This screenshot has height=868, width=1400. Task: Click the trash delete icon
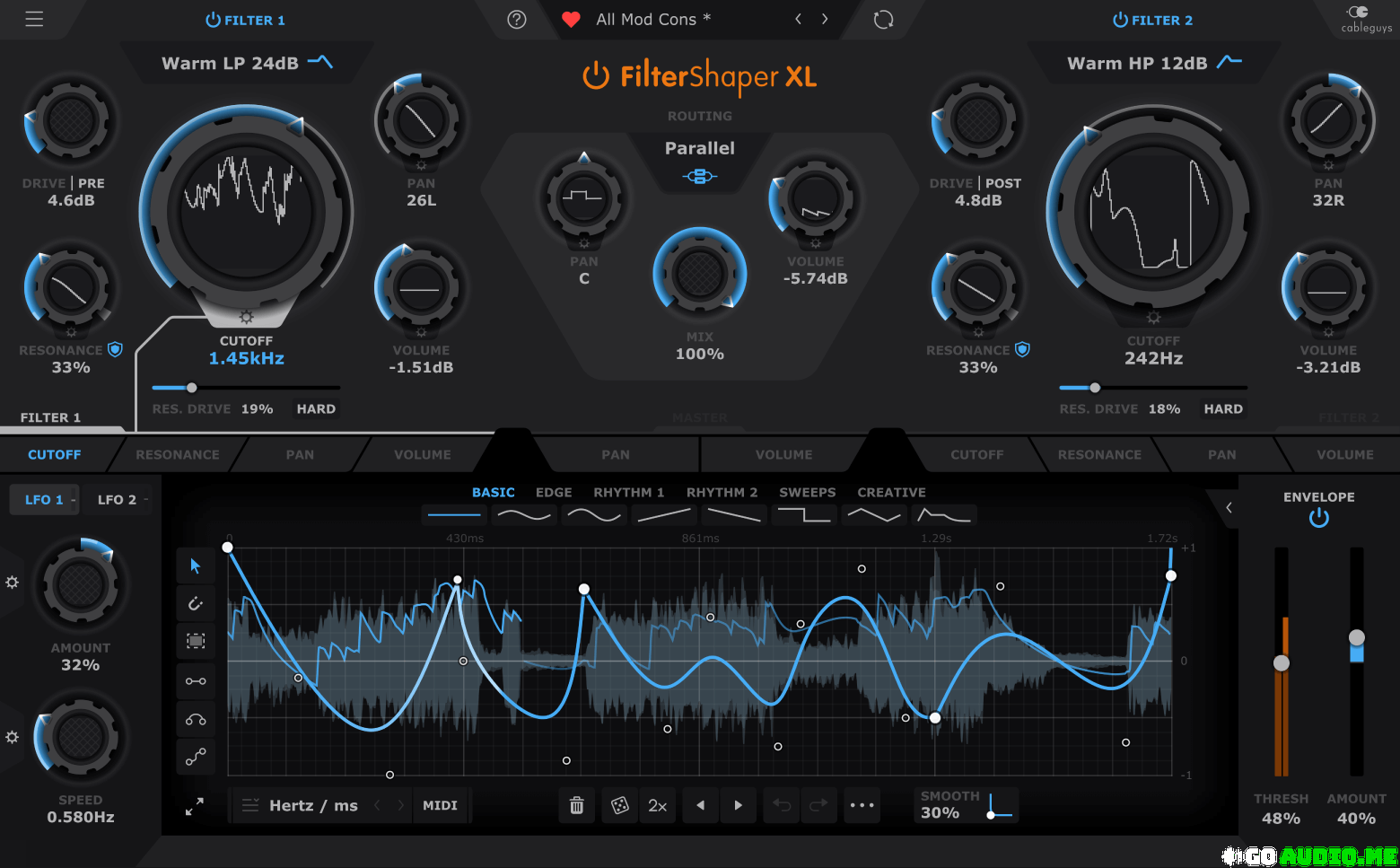(x=577, y=806)
